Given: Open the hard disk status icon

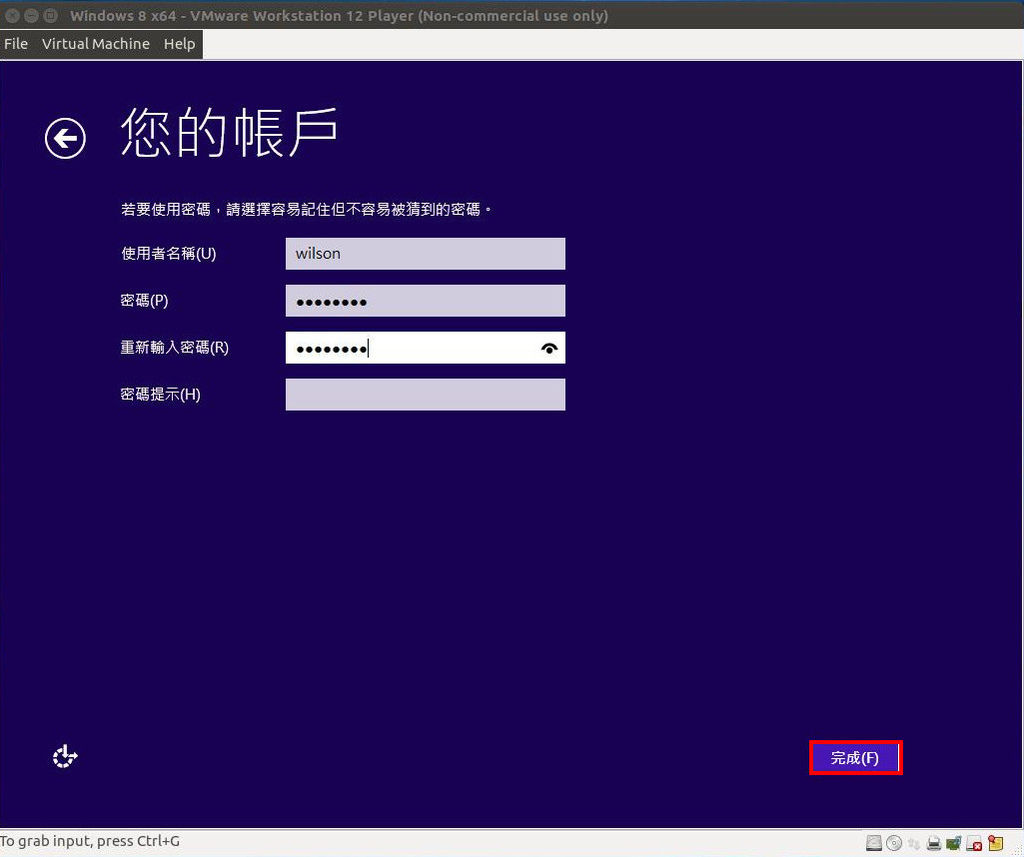Looking at the screenshot, I should coord(873,843).
